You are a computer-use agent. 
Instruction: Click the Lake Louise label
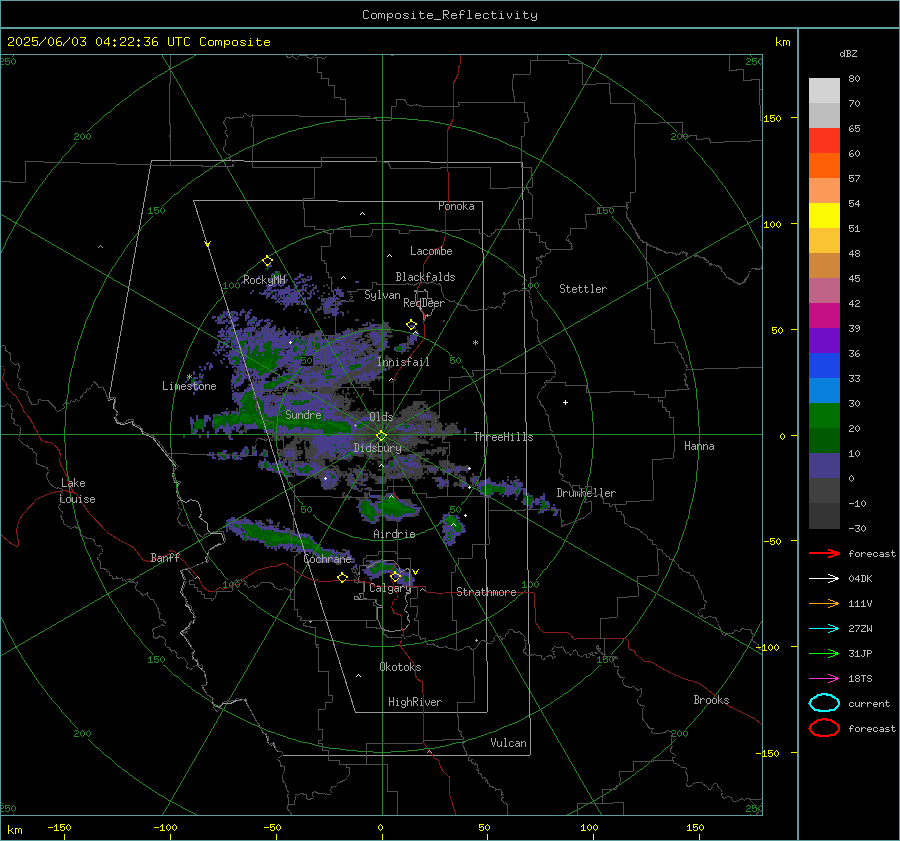click(x=78, y=491)
